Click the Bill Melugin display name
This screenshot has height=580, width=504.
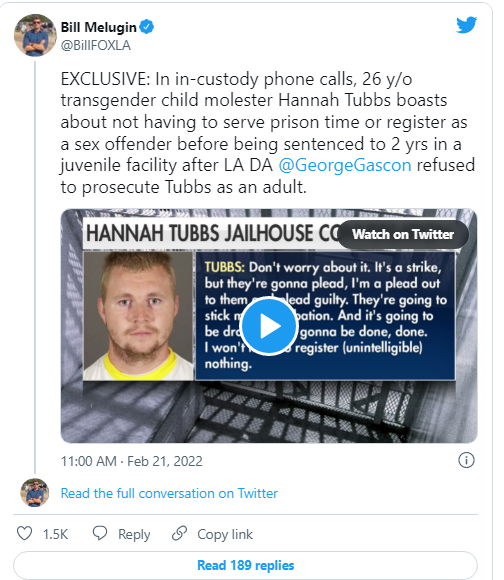click(98, 27)
